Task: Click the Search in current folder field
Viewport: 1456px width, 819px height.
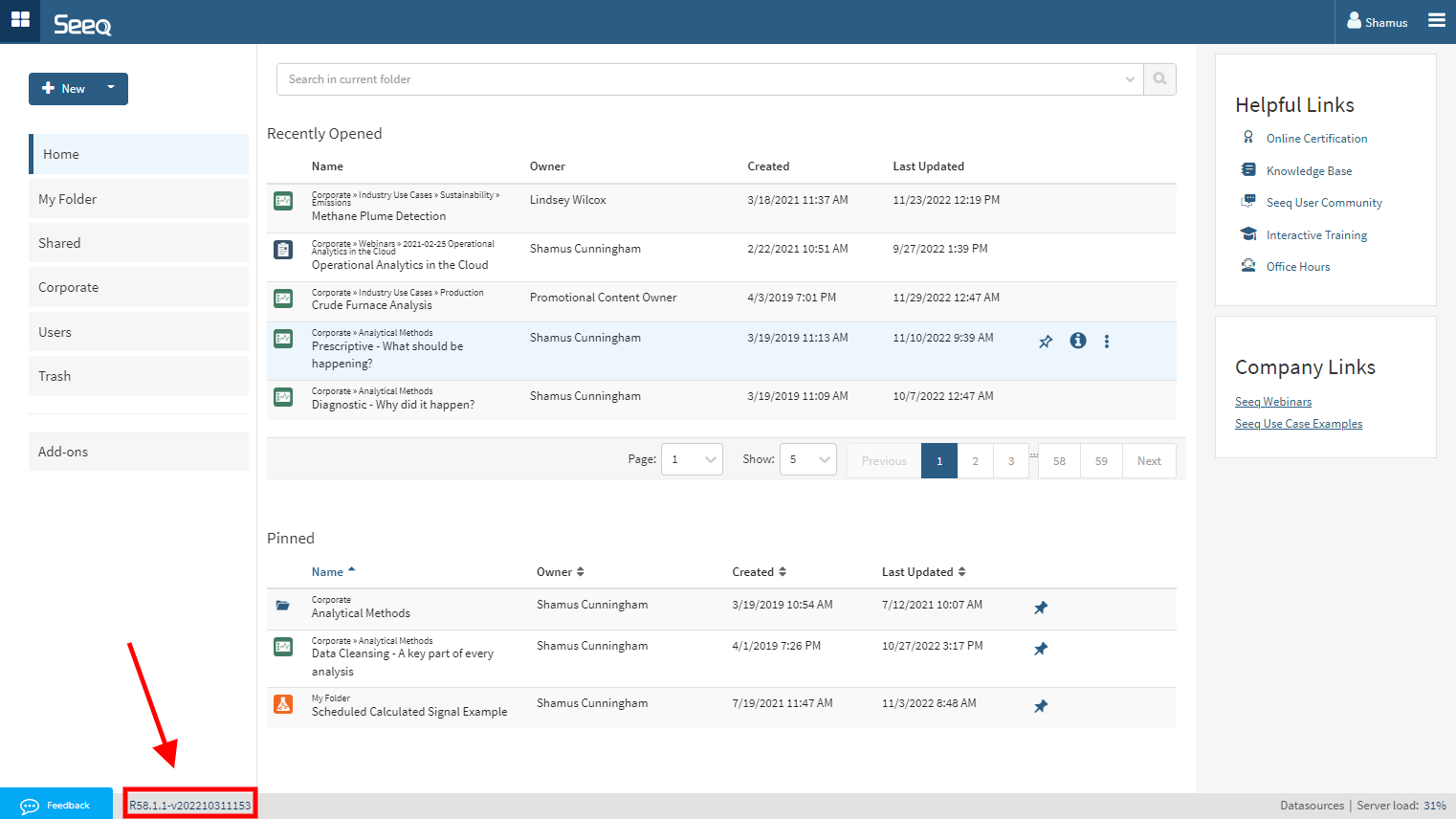Action: coord(698,79)
